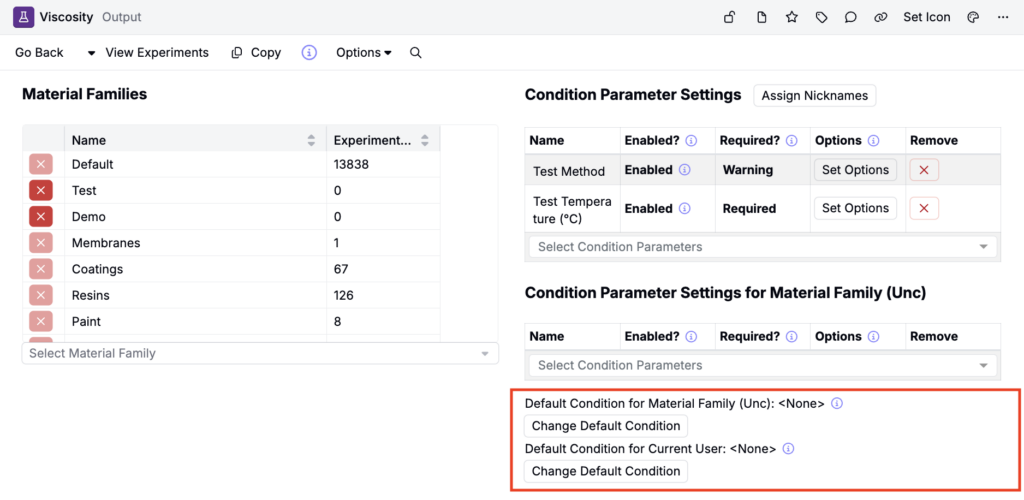
Task: Open first Select Condition Parameters dropdown
Action: pyautogui.click(x=763, y=247)
